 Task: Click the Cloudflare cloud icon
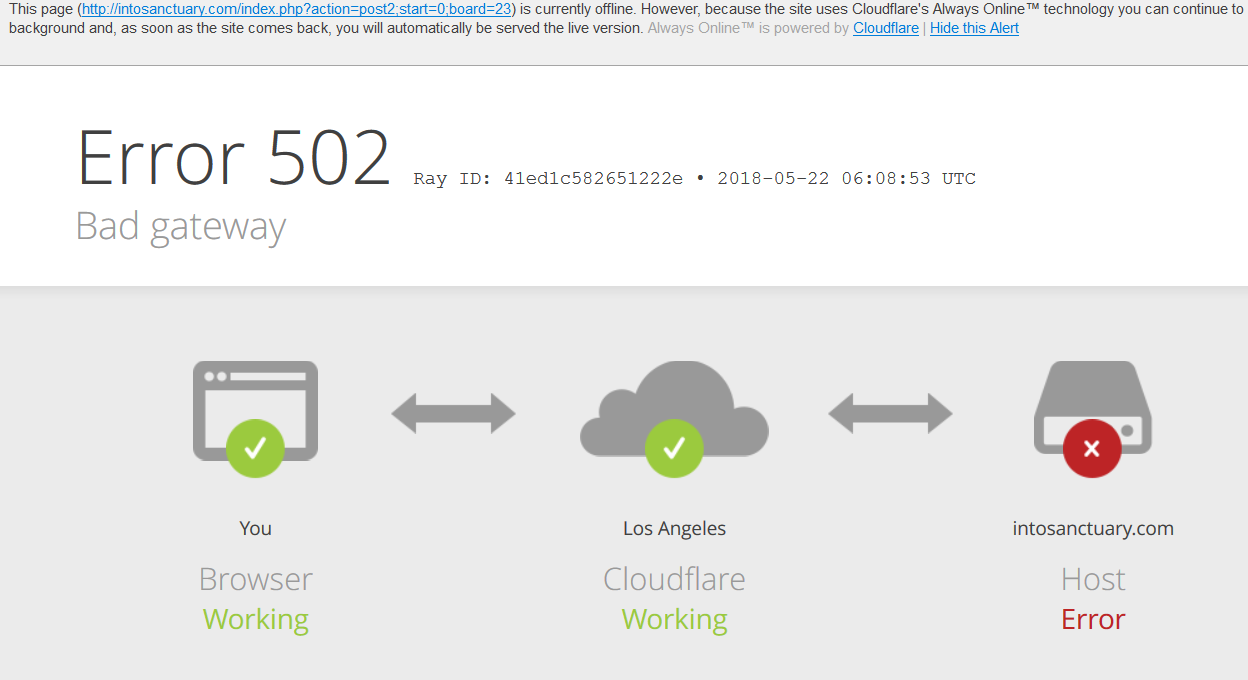[674, 408]
